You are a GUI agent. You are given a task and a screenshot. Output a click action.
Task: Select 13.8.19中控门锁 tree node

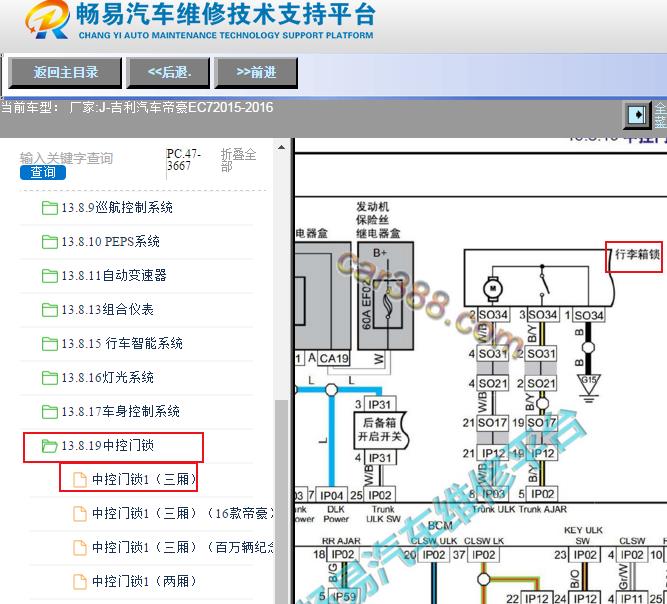click(x=107, y=446)
